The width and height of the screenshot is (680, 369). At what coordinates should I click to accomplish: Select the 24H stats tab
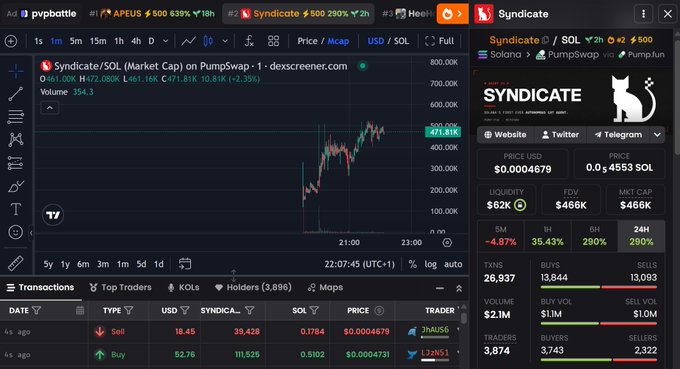[x=641, y=236]
